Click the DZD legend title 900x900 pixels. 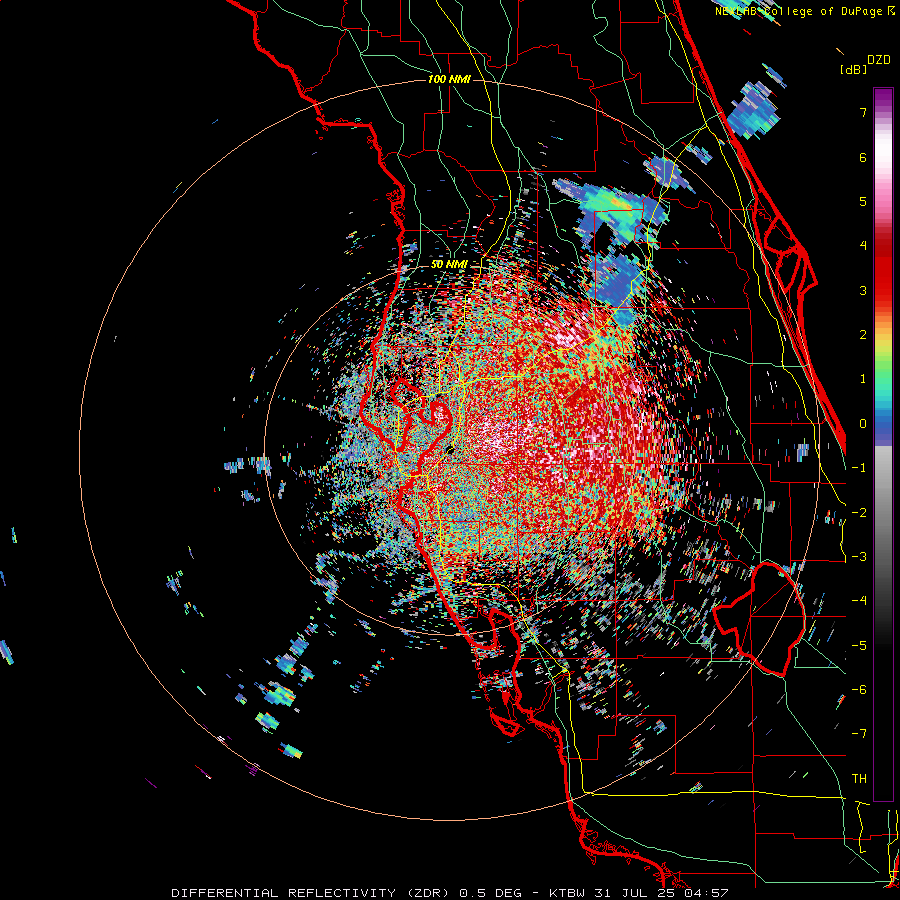(879, 60)
